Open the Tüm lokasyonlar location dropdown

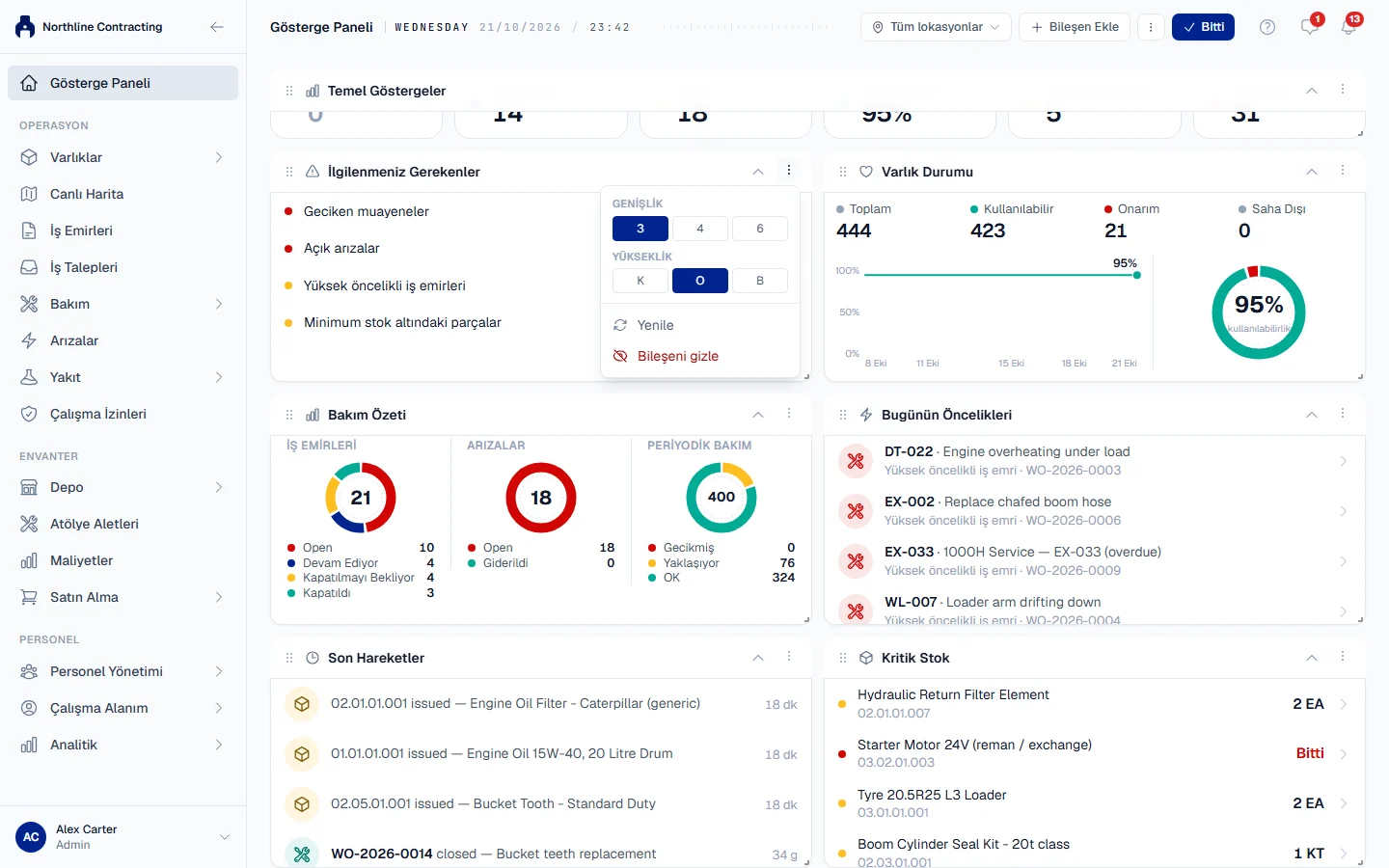[936, 27]
